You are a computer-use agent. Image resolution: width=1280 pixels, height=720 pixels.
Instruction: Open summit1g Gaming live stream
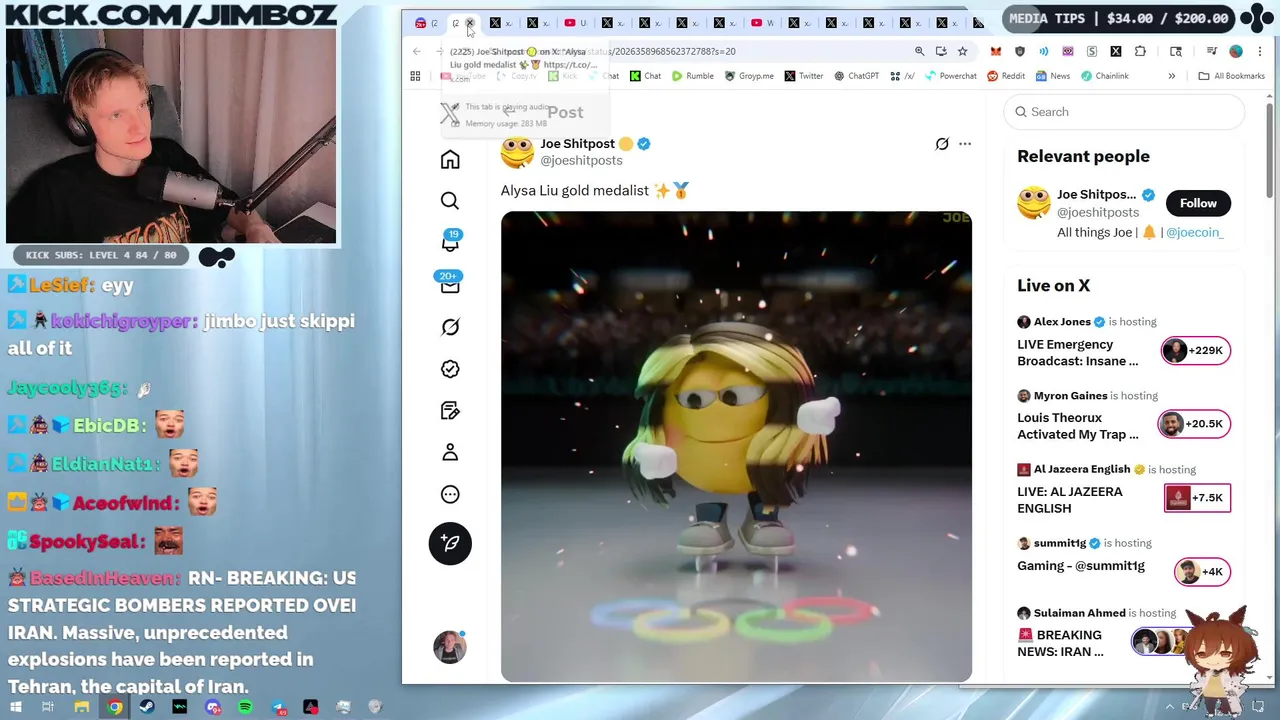pyautogui.click(x=1081, y=565)
